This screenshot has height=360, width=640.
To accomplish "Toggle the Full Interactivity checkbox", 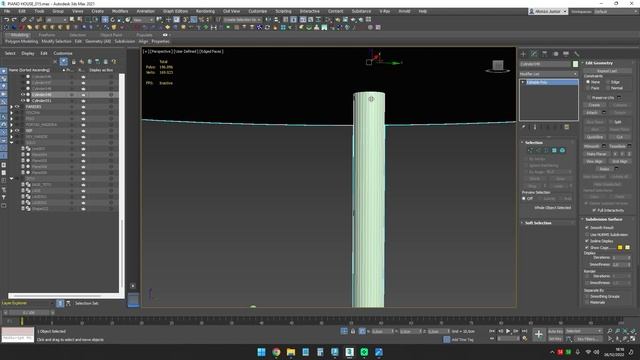I will pos(594,210).
